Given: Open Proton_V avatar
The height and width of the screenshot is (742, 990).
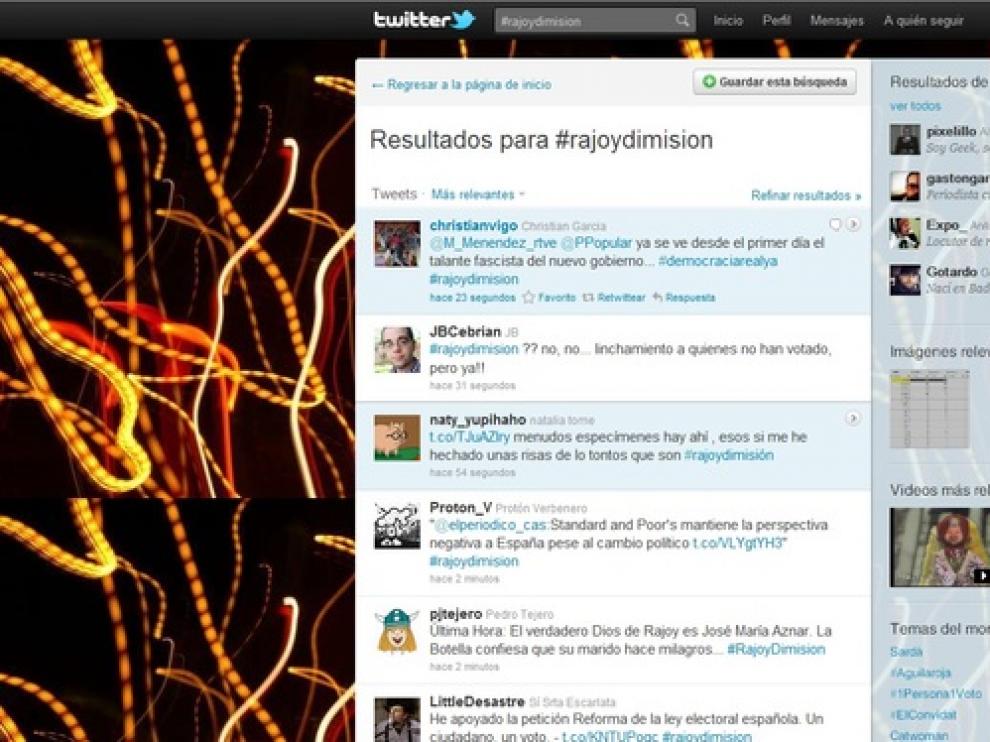Looking at the screenshot, I should tap(397, 525).
